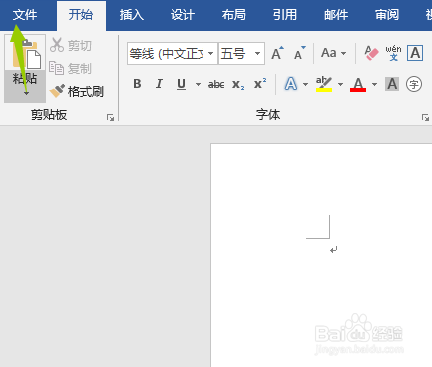The image size is (432, 367).
Task: Expand the font name dropdown arrow
Action: coord(211,53)
